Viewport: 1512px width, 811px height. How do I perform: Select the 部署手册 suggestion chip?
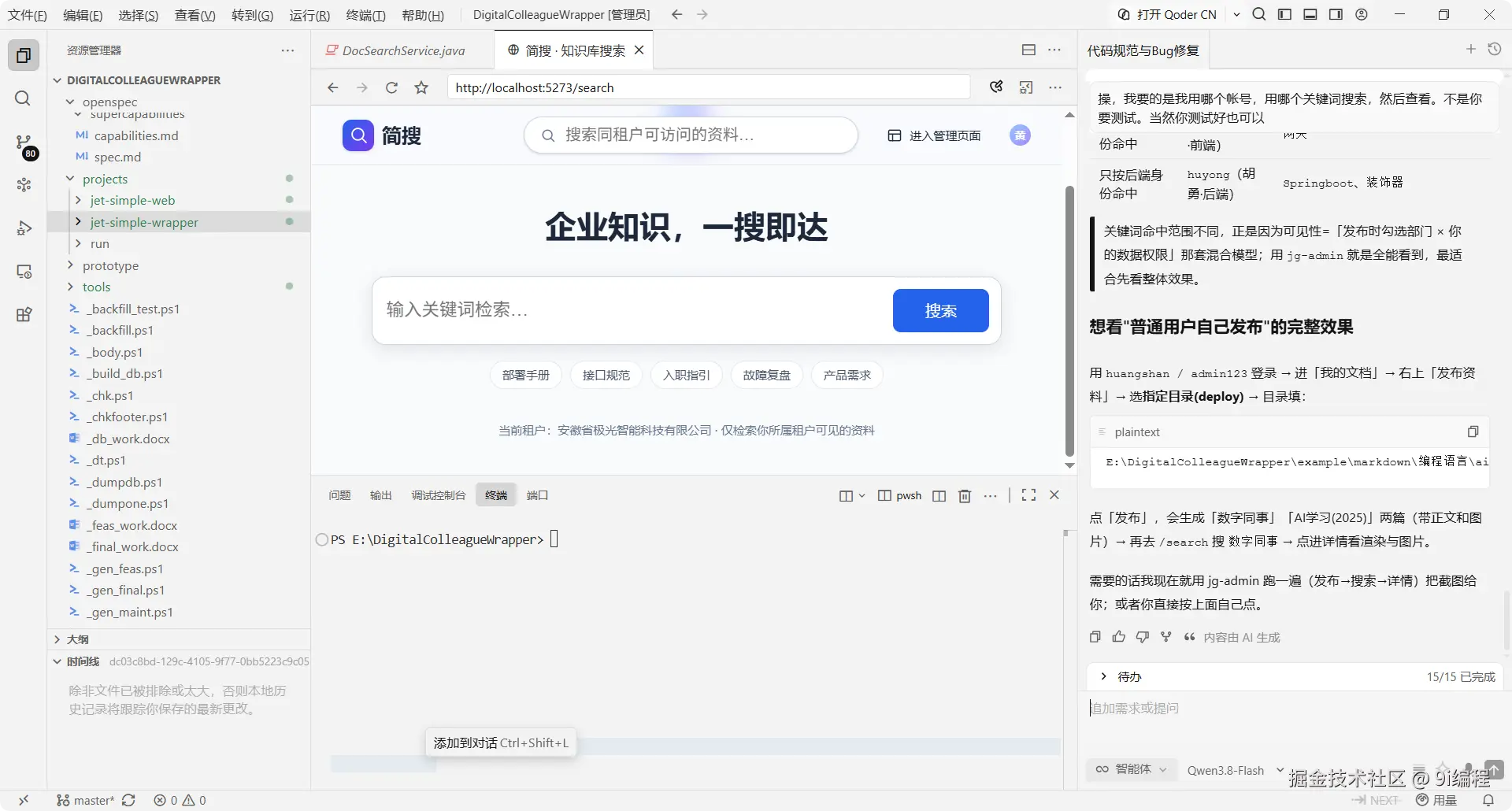[x=525, y=375]
